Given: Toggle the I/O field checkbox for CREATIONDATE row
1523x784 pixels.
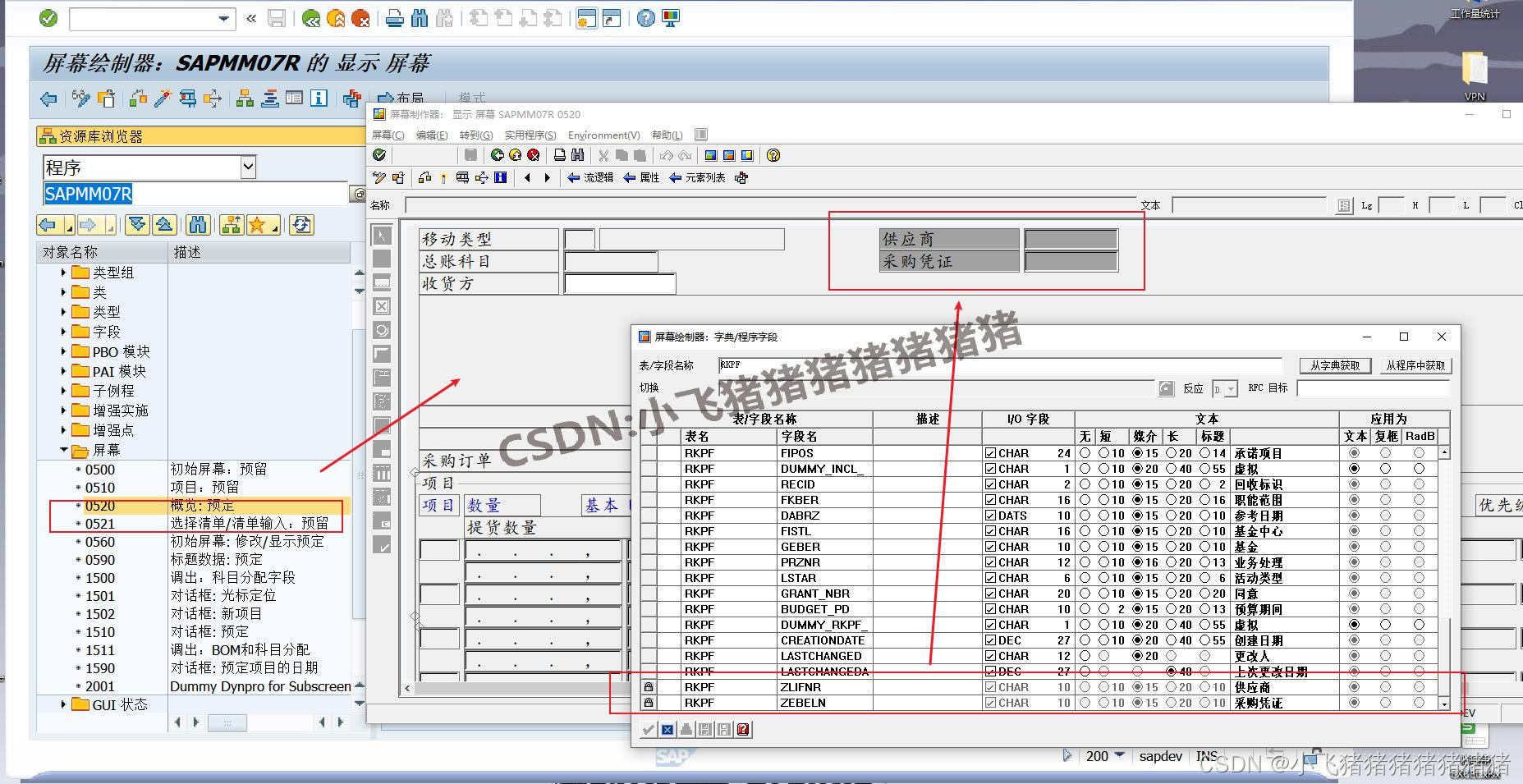Looking at the screenshot, I should tap(991, 640).
